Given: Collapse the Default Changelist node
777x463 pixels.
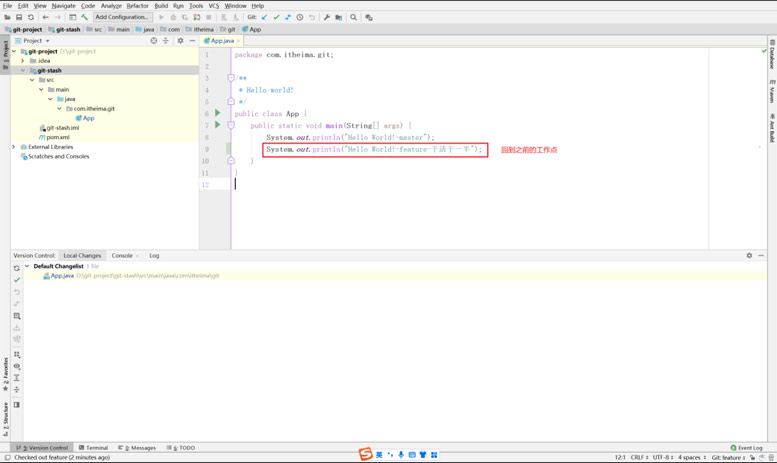Looking at the screenshot, I should [27, 266].
